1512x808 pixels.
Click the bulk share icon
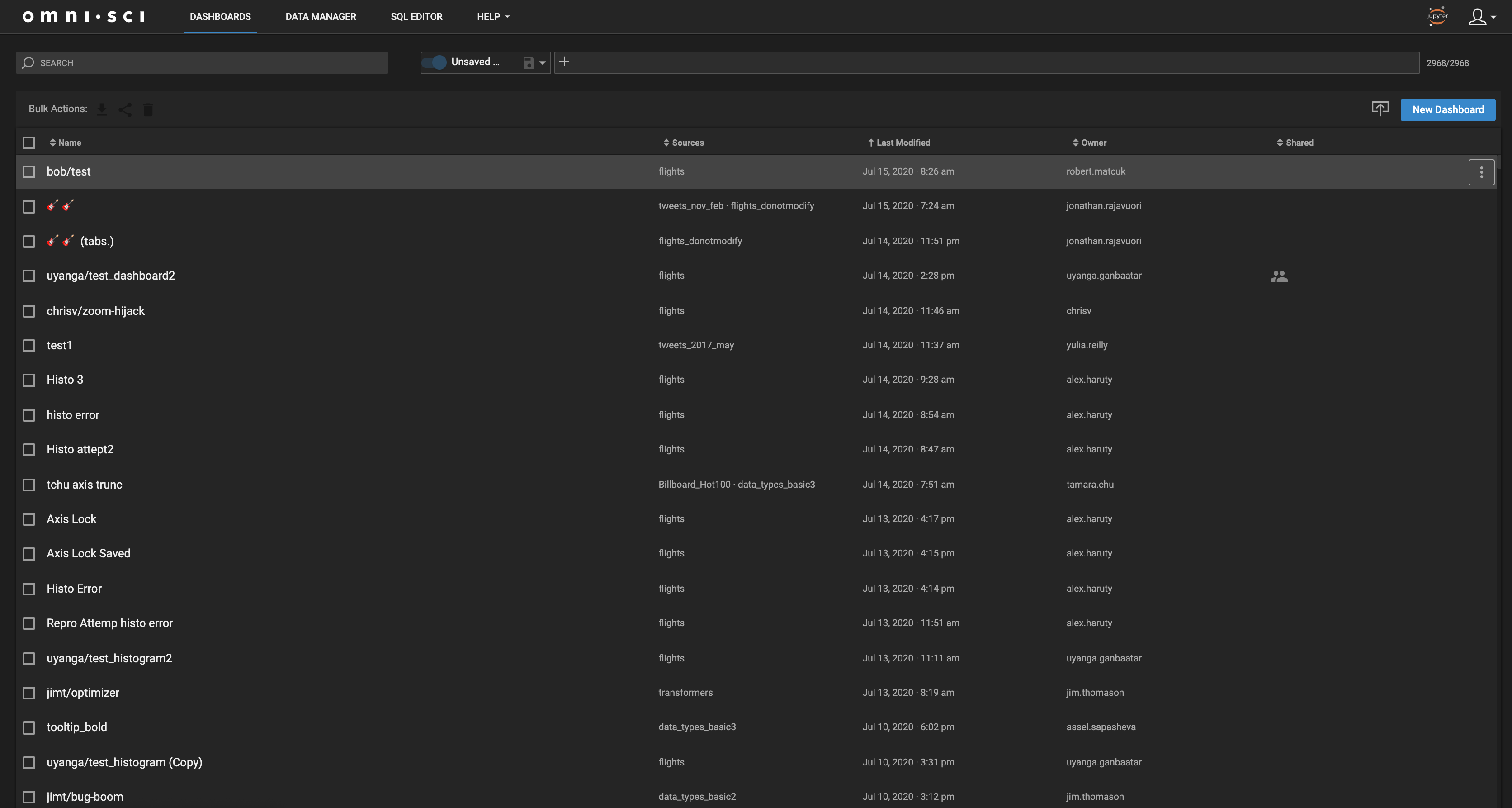click(x=125, y=109)
